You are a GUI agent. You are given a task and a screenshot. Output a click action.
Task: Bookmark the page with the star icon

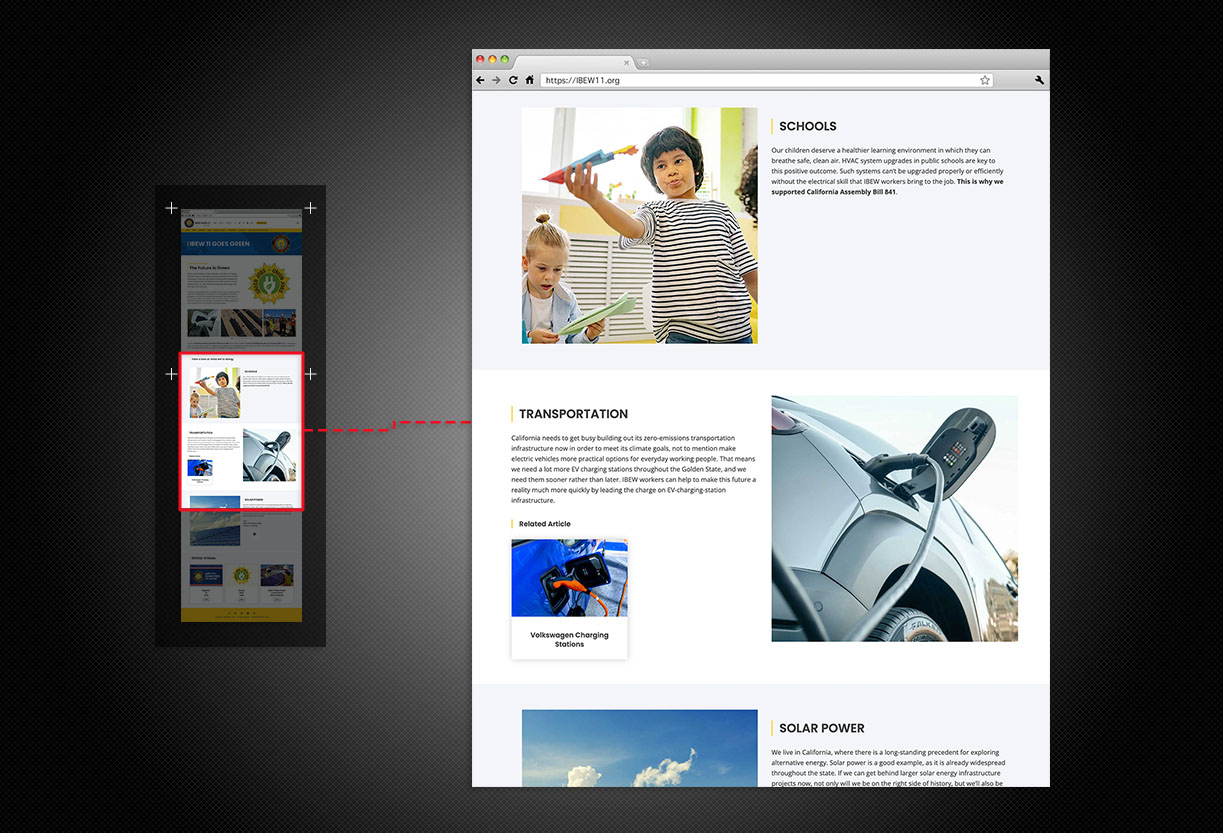[985, 80]
